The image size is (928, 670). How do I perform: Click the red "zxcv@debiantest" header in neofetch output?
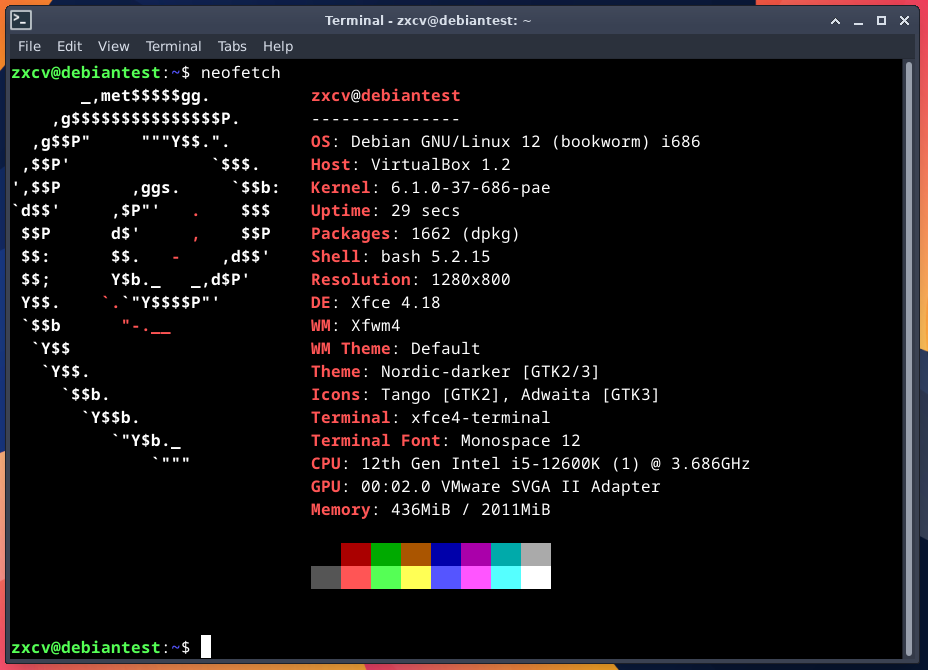(386, 95)
